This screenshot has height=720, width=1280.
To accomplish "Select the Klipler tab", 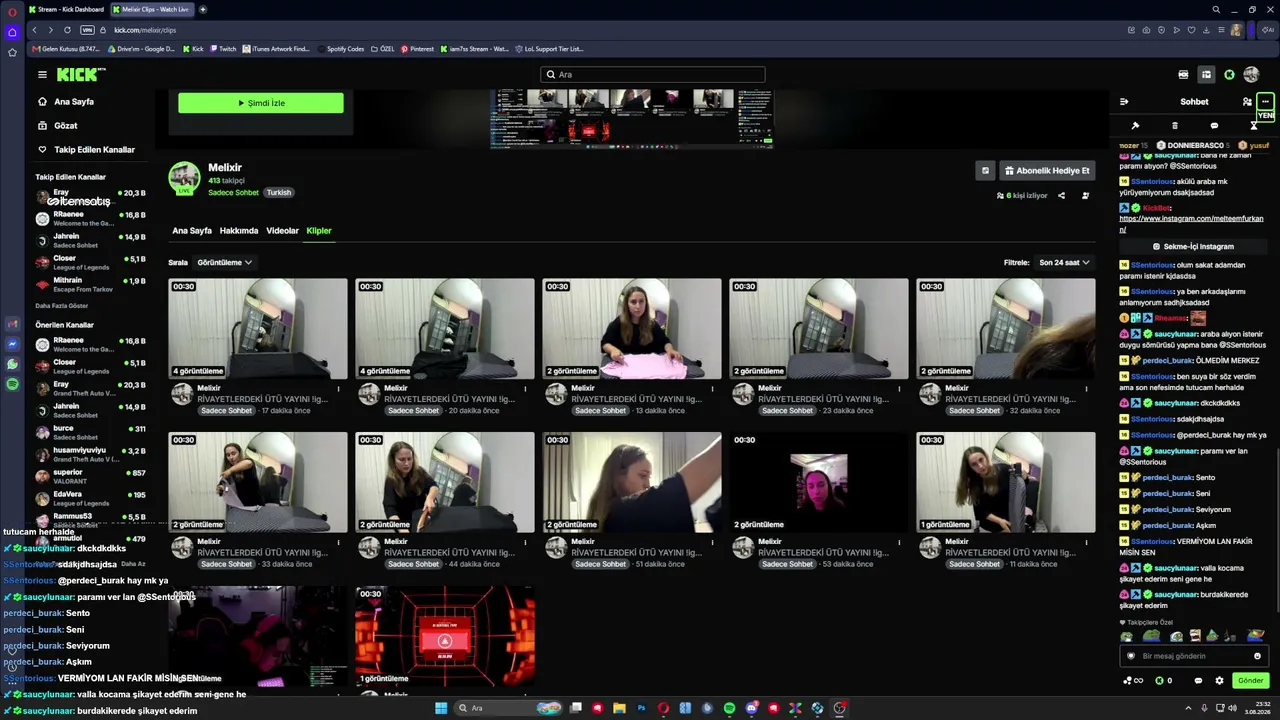I will (x=319, y=231).
